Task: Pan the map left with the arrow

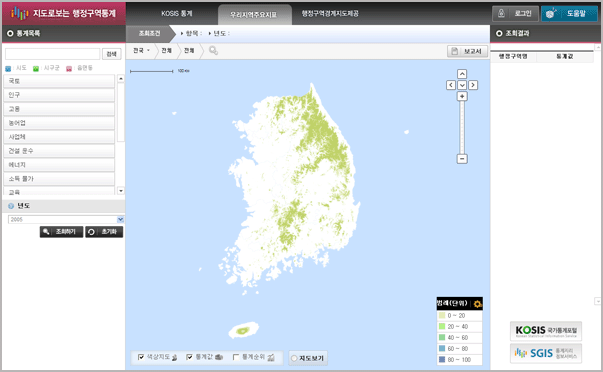Action: 451,85
